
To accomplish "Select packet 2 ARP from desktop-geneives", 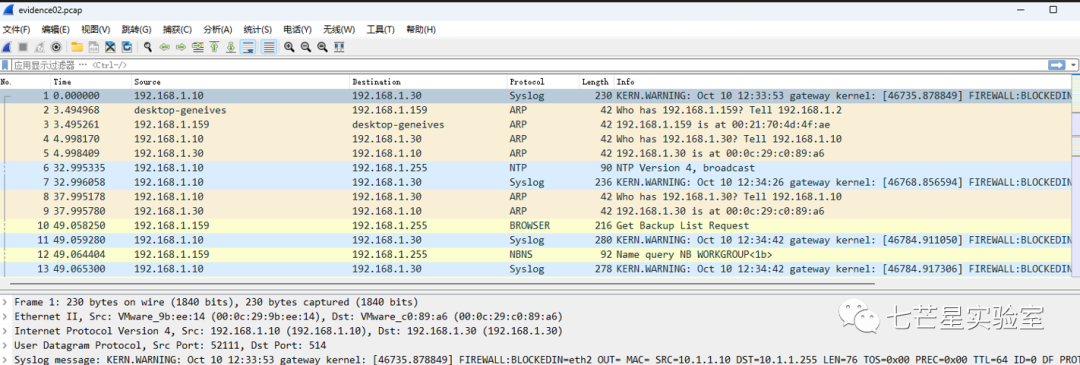I will [x=536, y=110].
